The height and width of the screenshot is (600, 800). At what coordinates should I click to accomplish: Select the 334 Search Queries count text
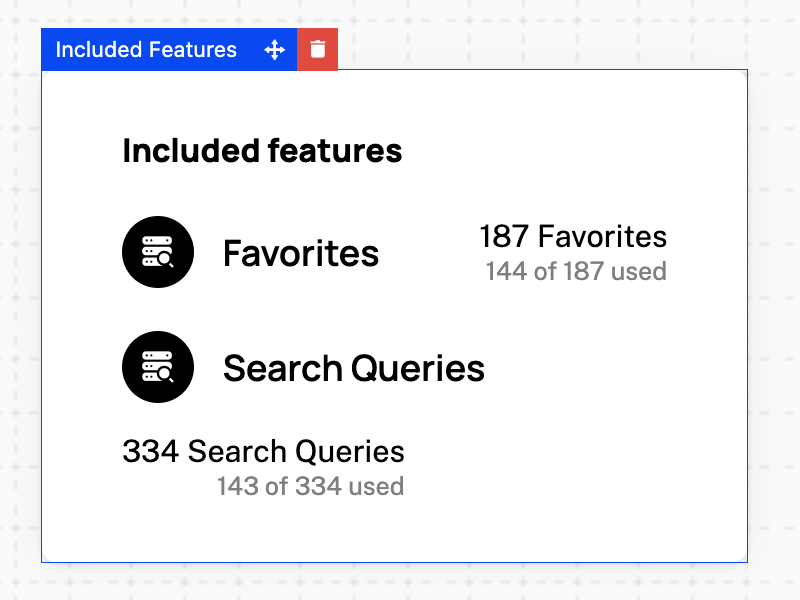263,451
